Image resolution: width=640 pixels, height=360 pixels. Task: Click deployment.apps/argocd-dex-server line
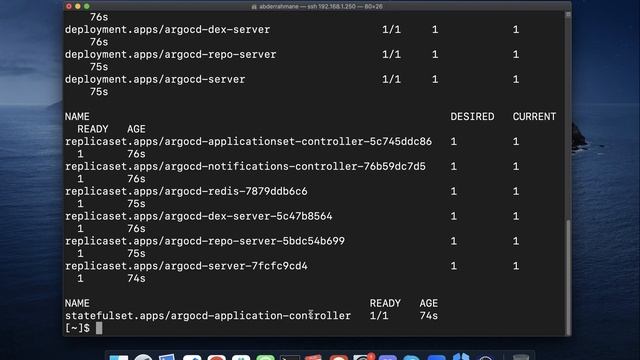click(167, 30)
